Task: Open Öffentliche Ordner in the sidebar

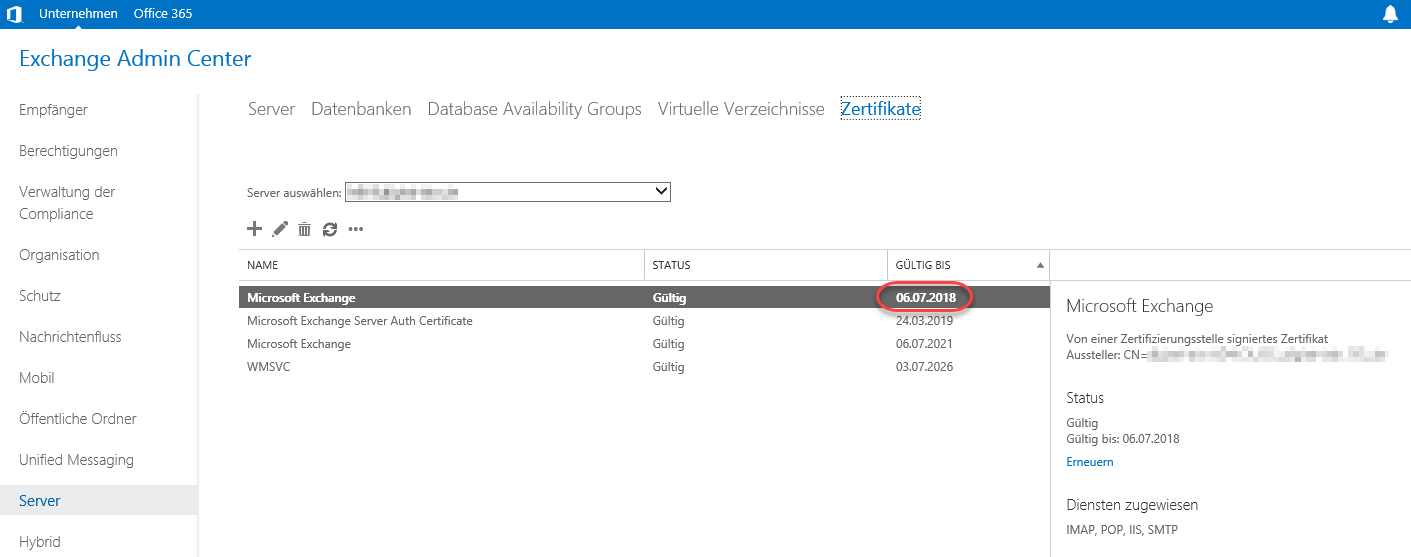Action: 78,419
